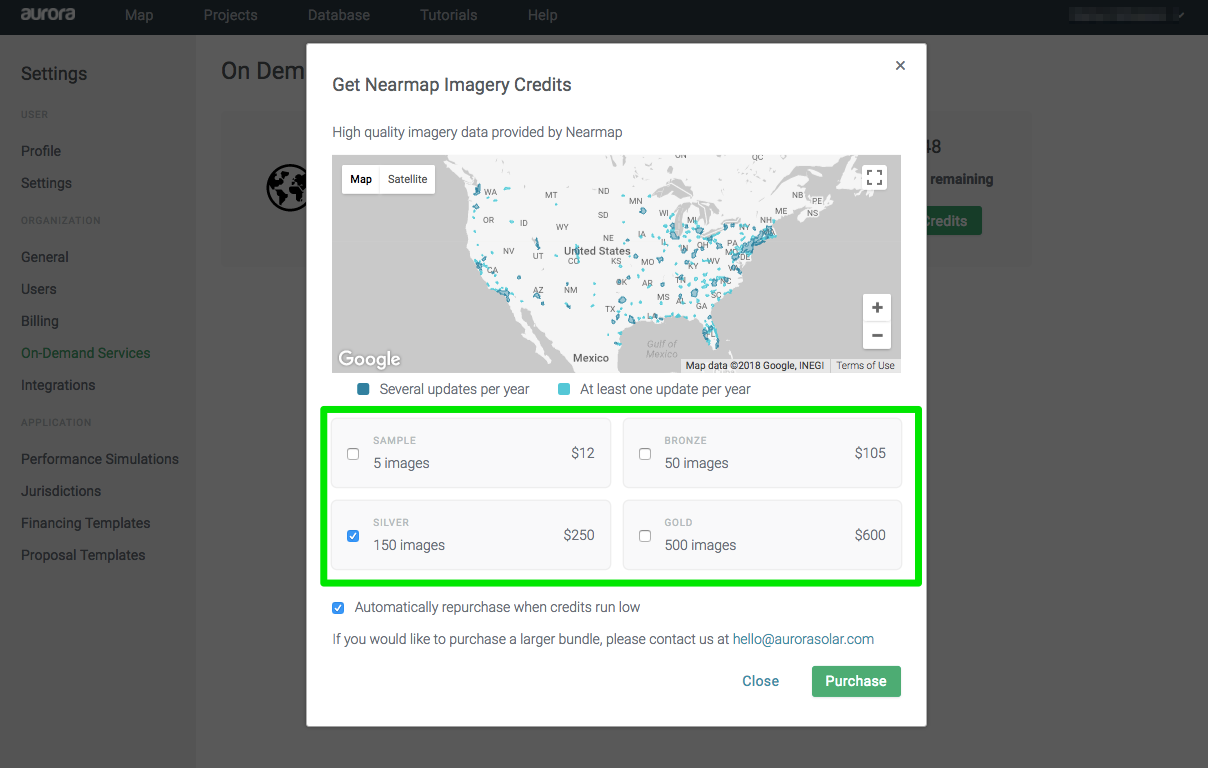Click the Bronze bundle $105 price
The image size is (1208, 768).
tap(870, 453)
